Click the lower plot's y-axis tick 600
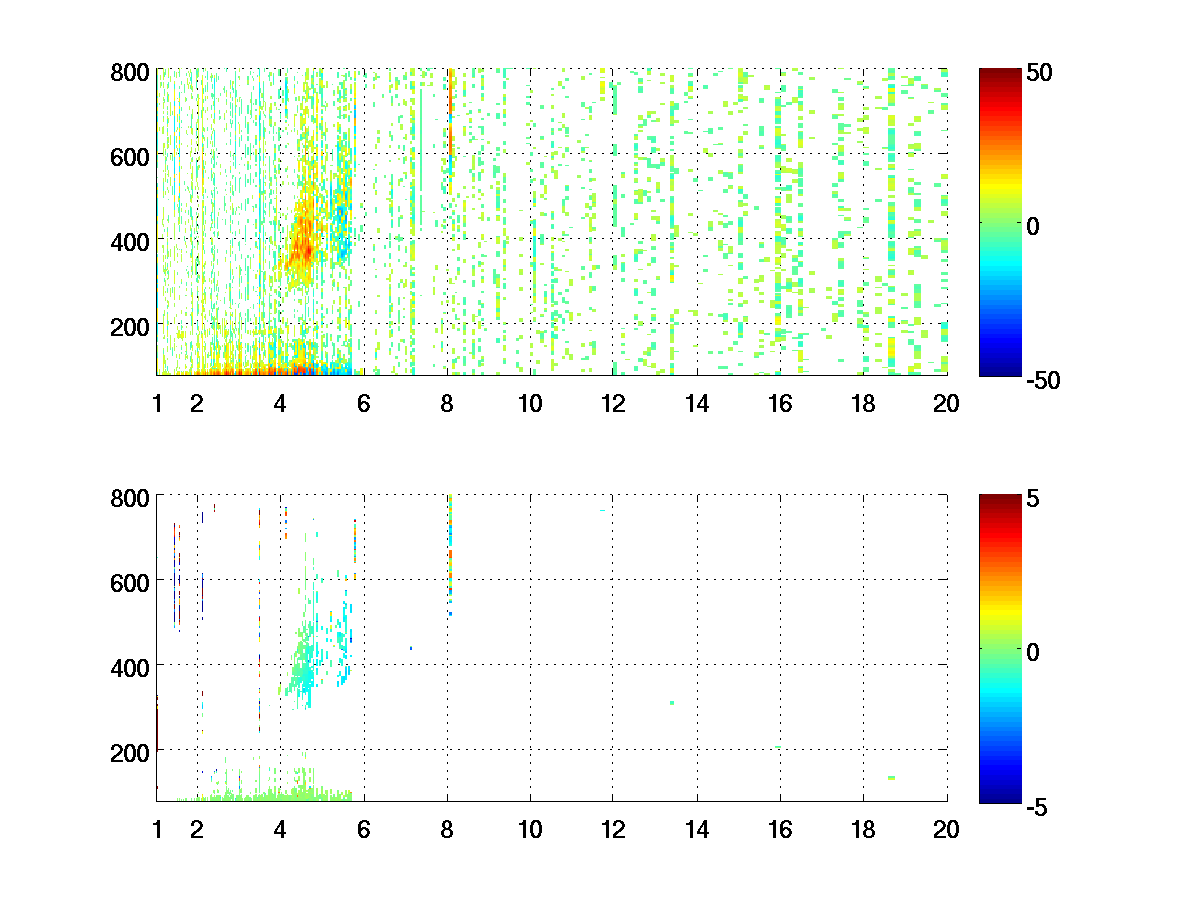 [130, 581]
